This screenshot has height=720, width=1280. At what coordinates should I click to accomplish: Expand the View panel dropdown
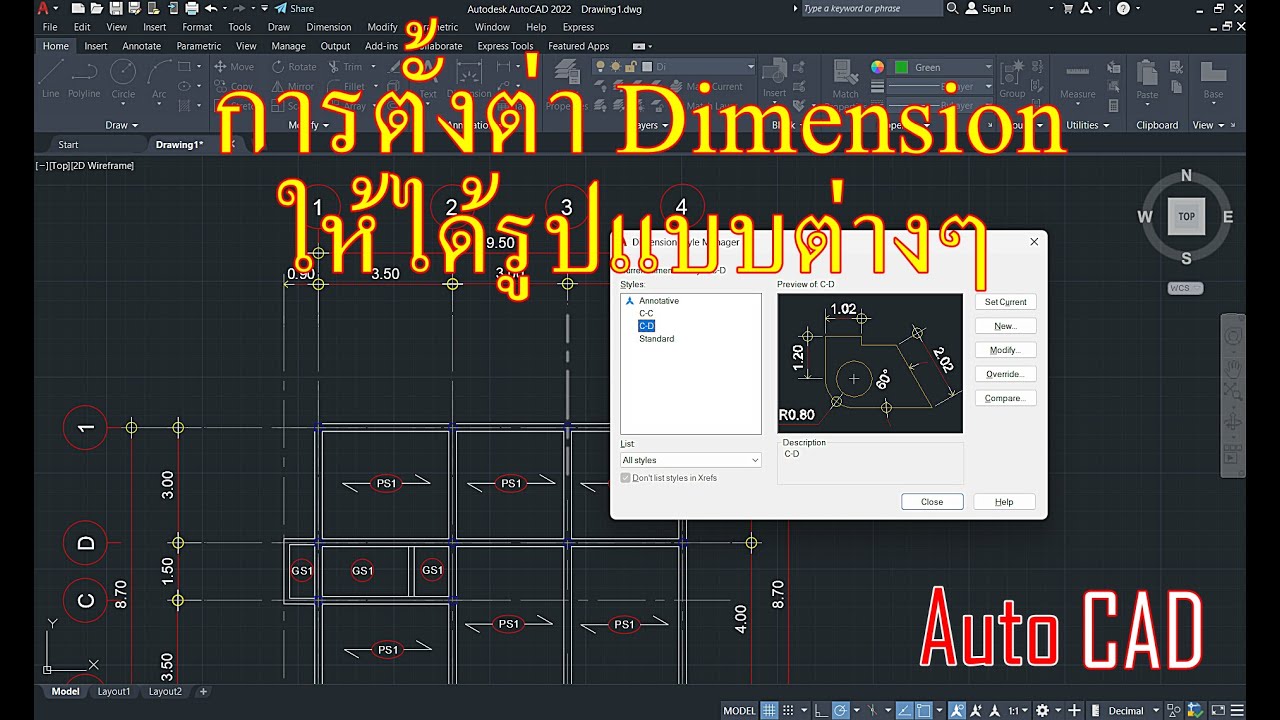pos(1208,125)
